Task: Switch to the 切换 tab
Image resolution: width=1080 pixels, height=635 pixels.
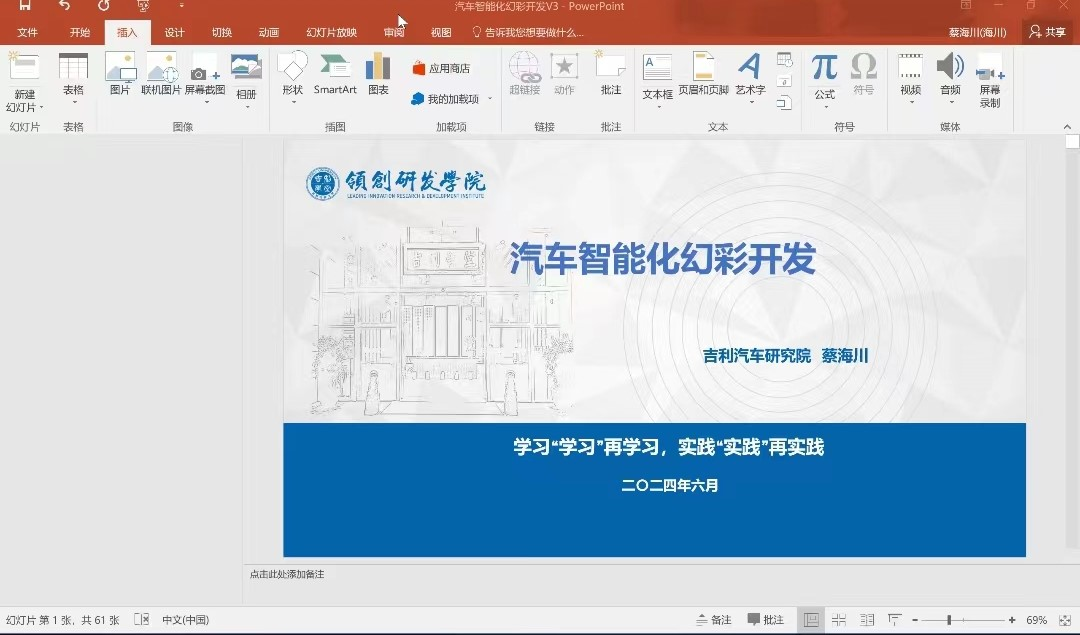Action: pyautogui.click(x=222, y=32)
